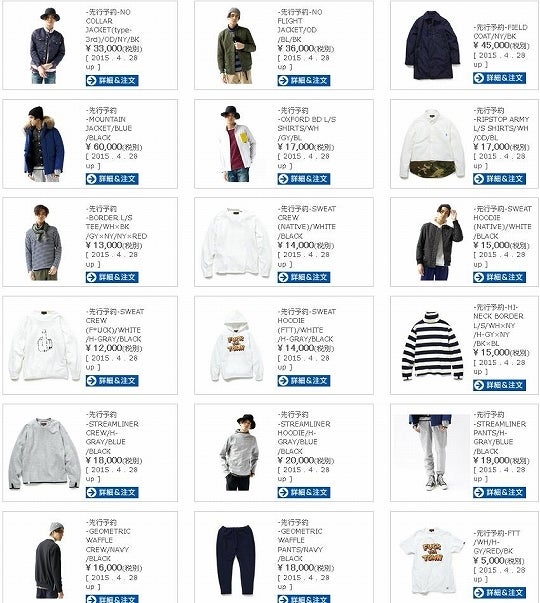Open the white FTT t-shirt product image
This screenshot has width=540, height=603.
[432, 563]
